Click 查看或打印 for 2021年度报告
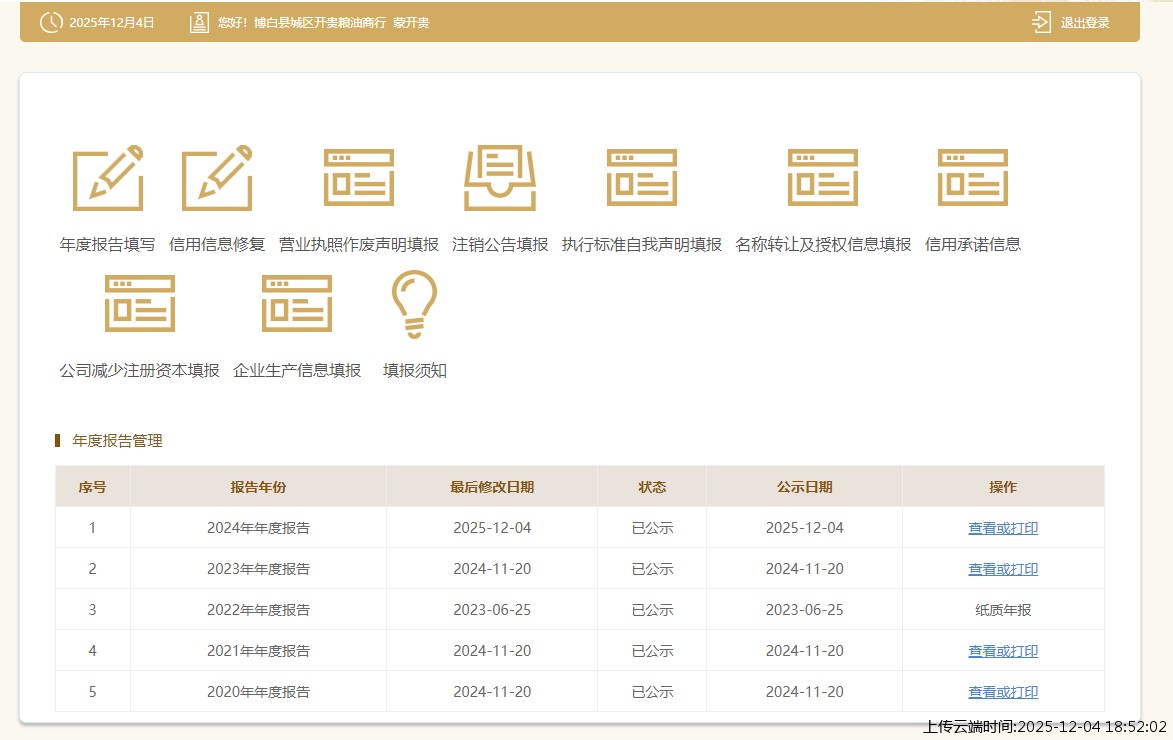The height and width of the screenshot is (740, 1173). pos(1003,651)
